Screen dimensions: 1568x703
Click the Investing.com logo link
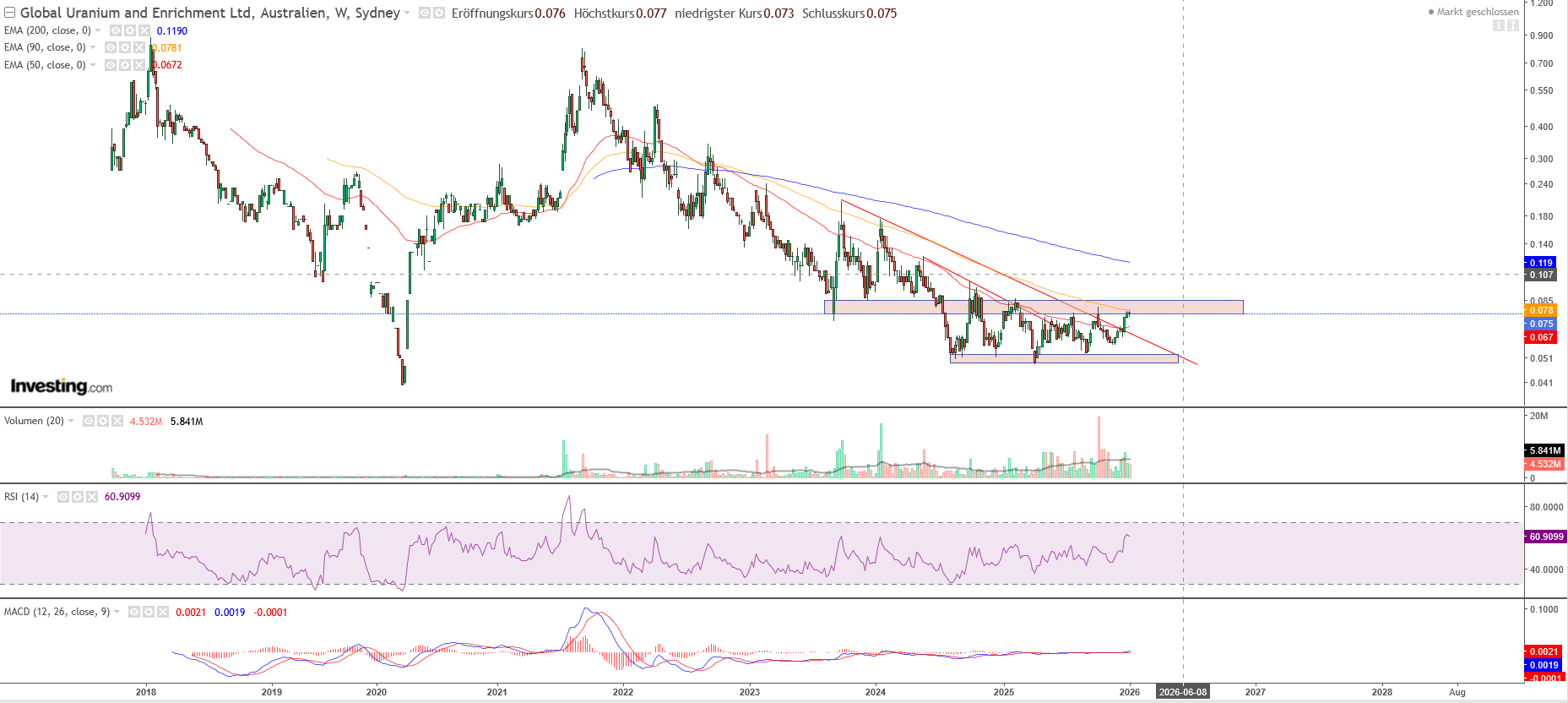[x=61, y=386]
